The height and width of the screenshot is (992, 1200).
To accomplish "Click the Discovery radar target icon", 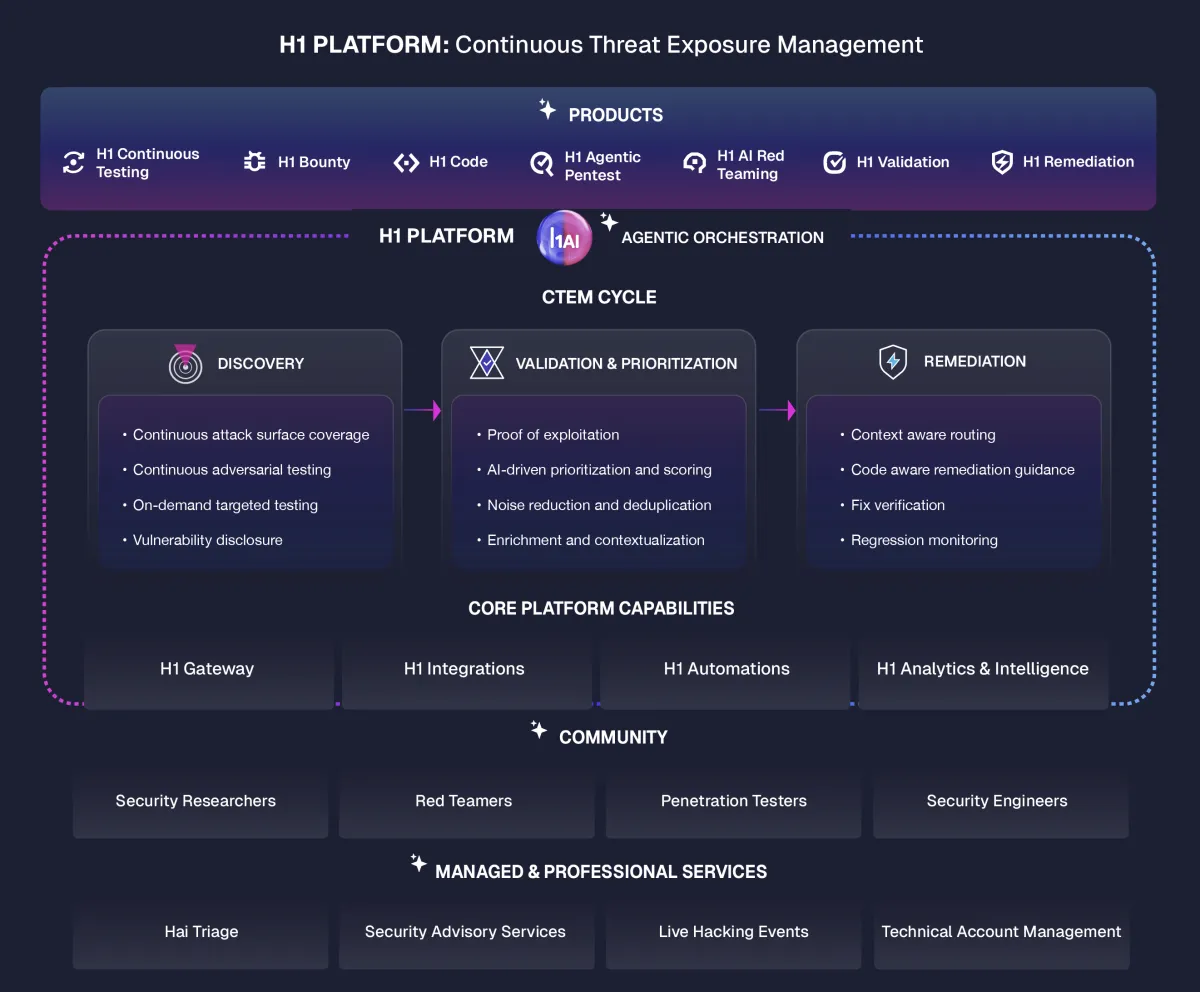I will [x=185, y=363].
